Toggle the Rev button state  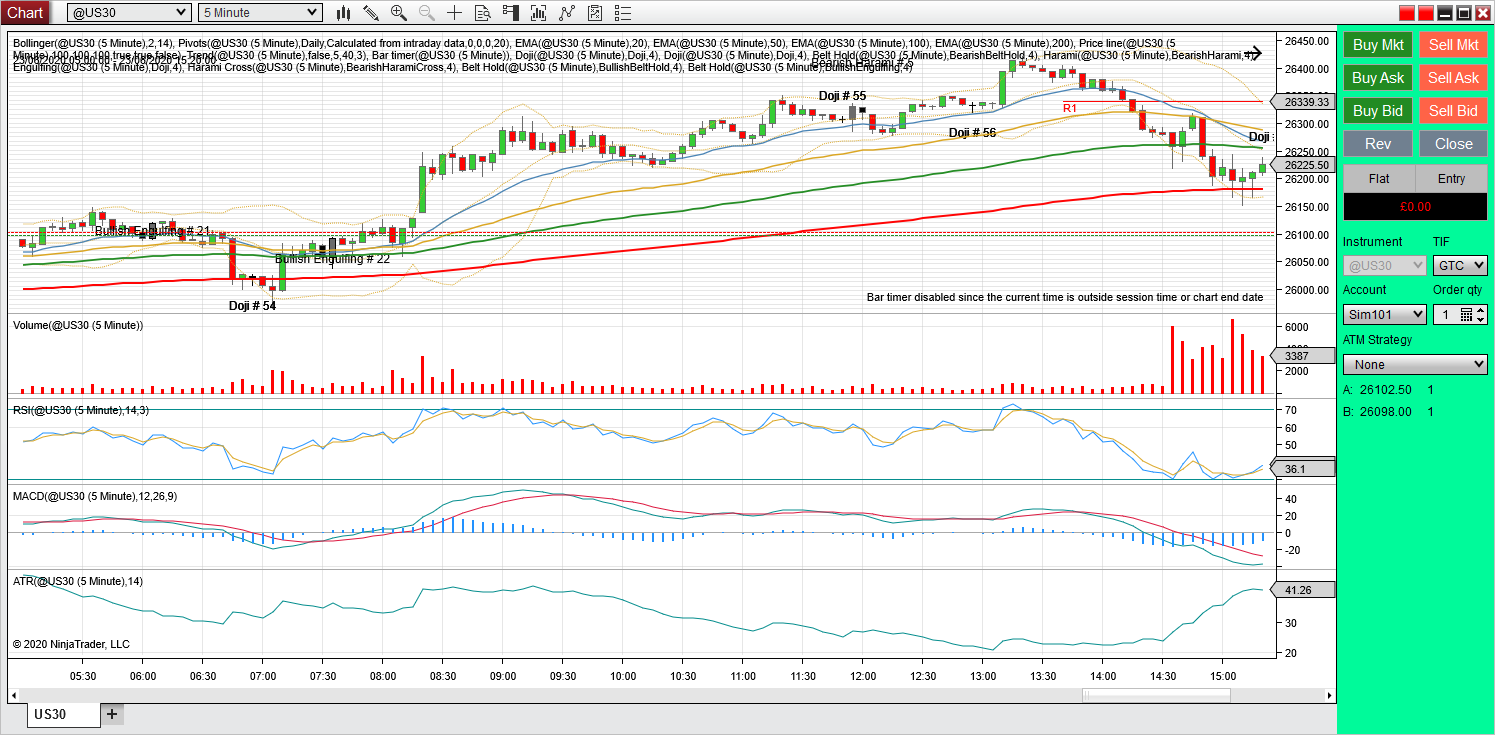click(x=1377, y=143)
